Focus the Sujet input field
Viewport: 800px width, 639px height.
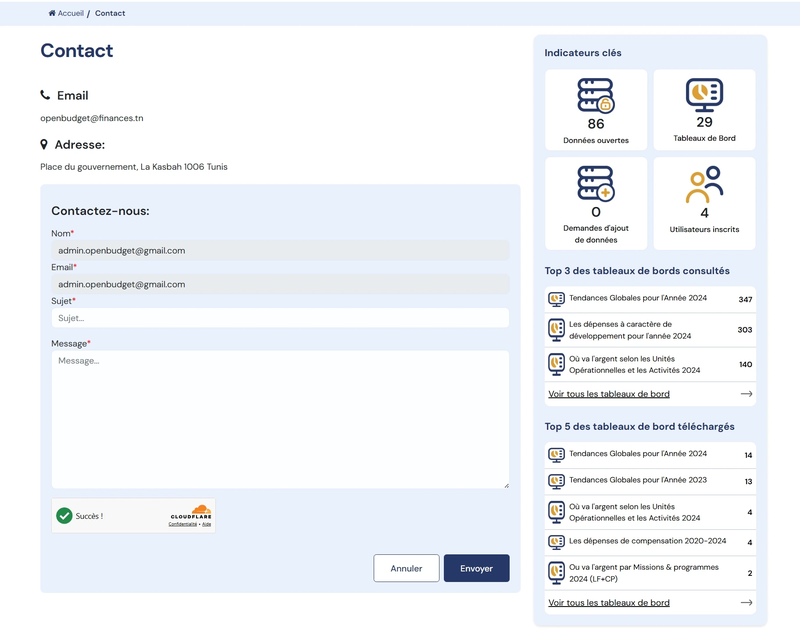pos(280,318)
